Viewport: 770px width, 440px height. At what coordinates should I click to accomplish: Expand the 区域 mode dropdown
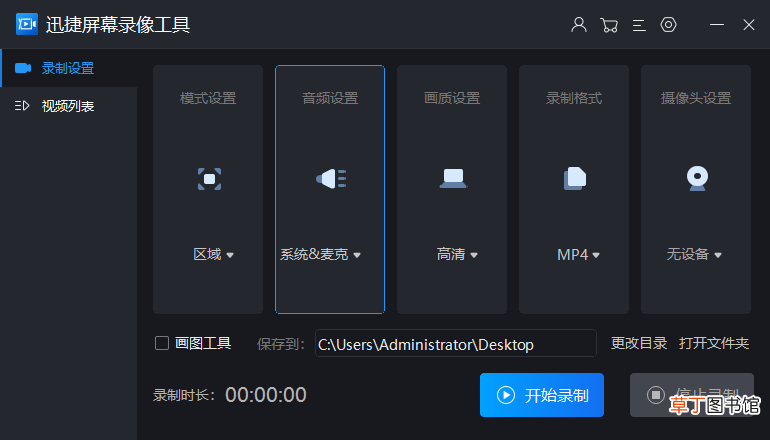click(213, 254)
